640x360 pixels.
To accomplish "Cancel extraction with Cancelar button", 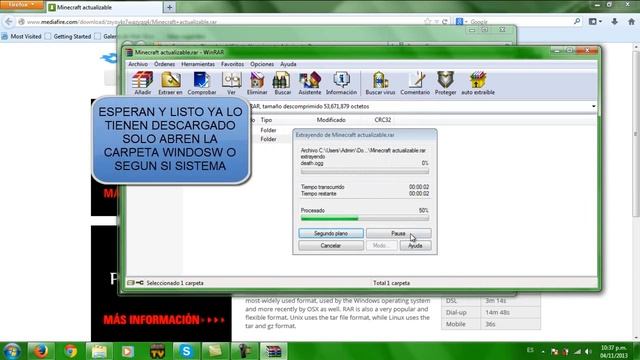I will click(331, 245).
